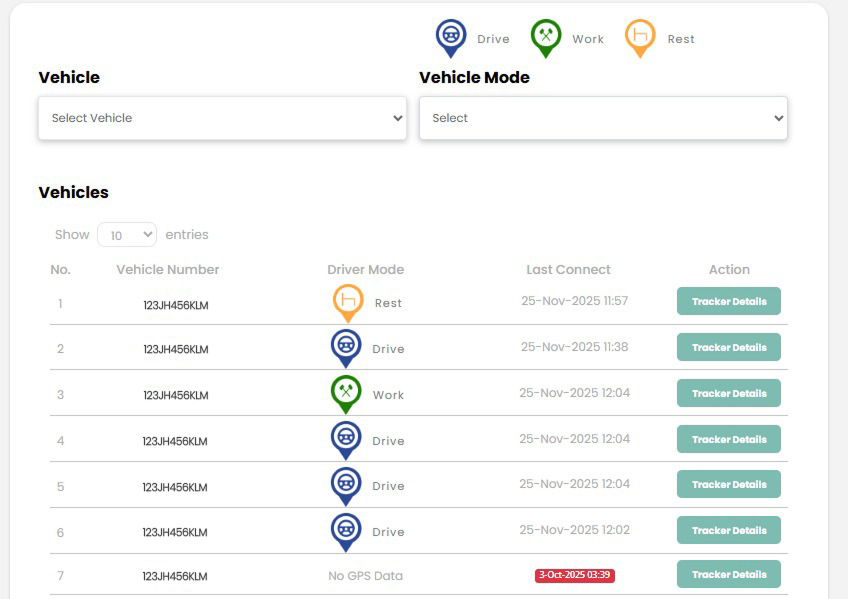
Task: Click the Action column header
Action: (729, 269)
